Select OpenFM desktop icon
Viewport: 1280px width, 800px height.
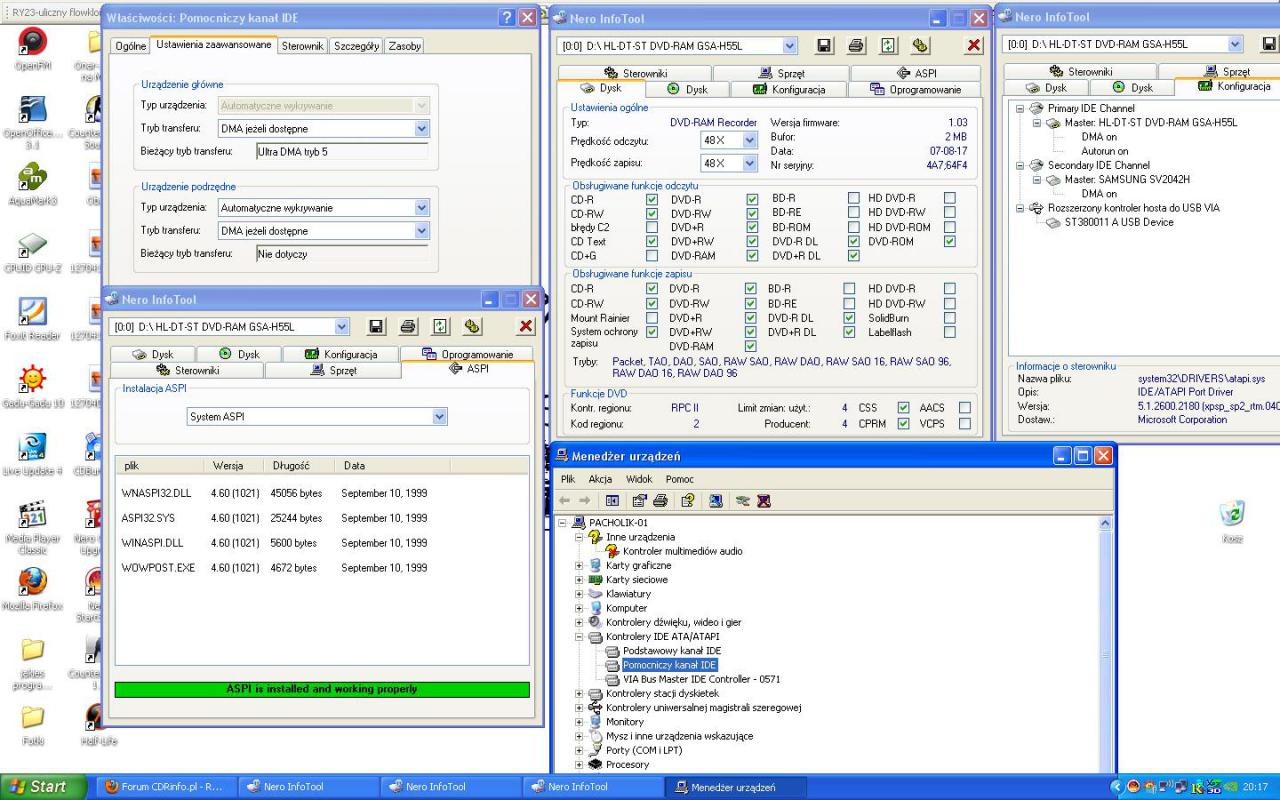33,49
